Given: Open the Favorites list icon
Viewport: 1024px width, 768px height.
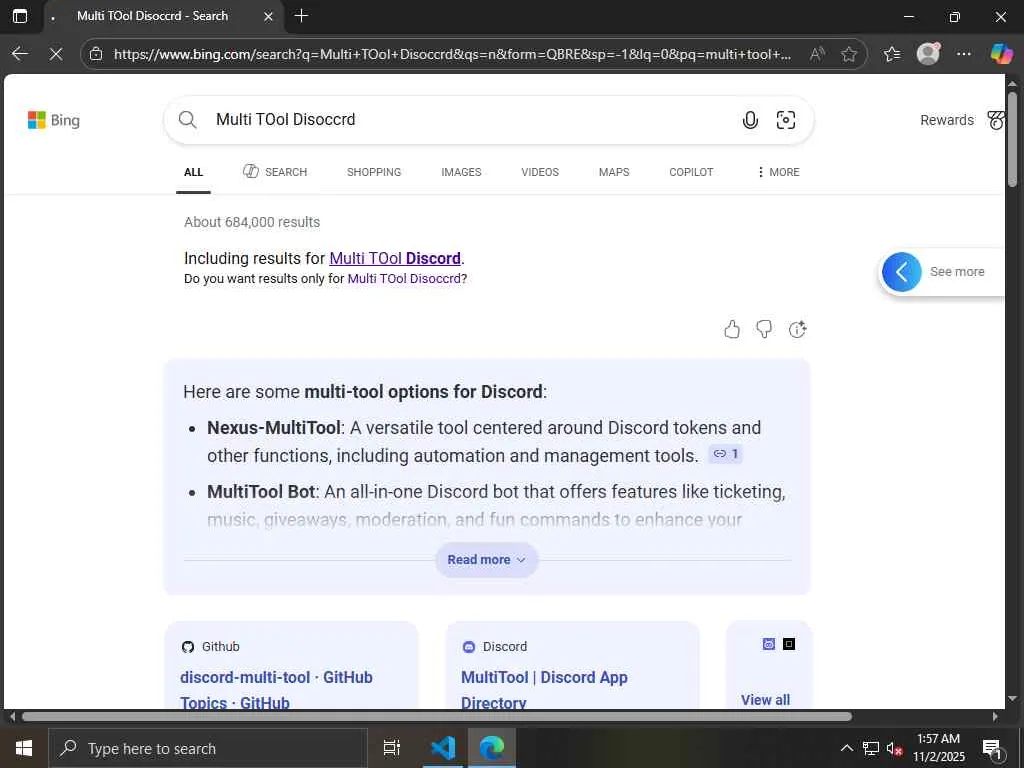Looking at the screenshot, I should (892, 54).
